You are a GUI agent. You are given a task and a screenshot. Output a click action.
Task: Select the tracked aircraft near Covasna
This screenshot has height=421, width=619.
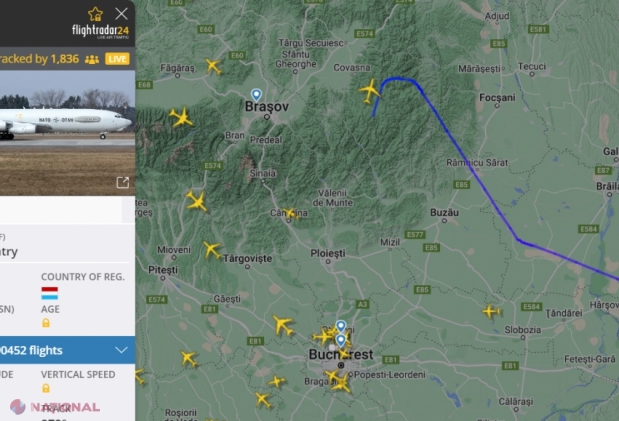click(370, 91)
